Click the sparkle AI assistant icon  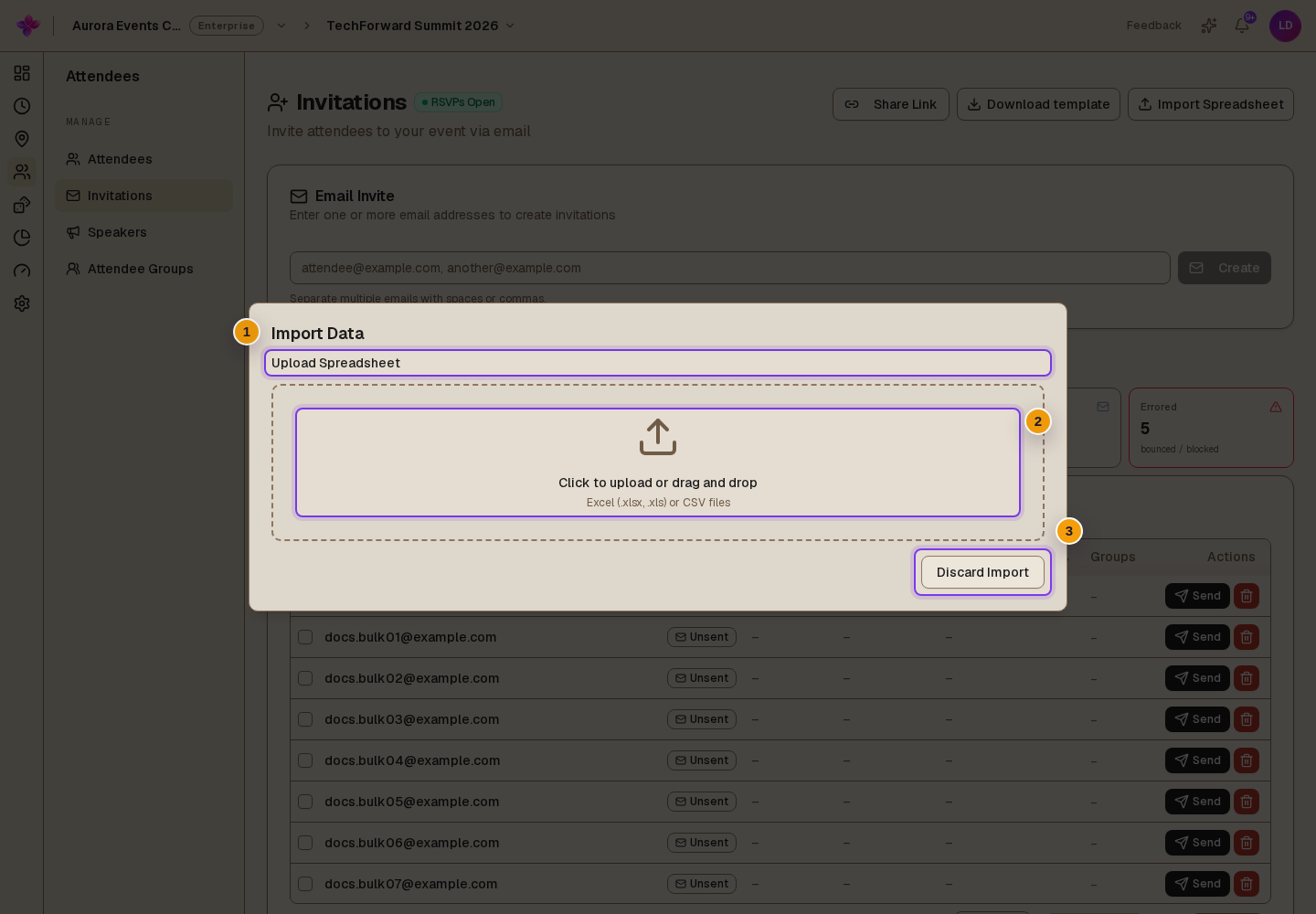click(x=1209, y=26)
